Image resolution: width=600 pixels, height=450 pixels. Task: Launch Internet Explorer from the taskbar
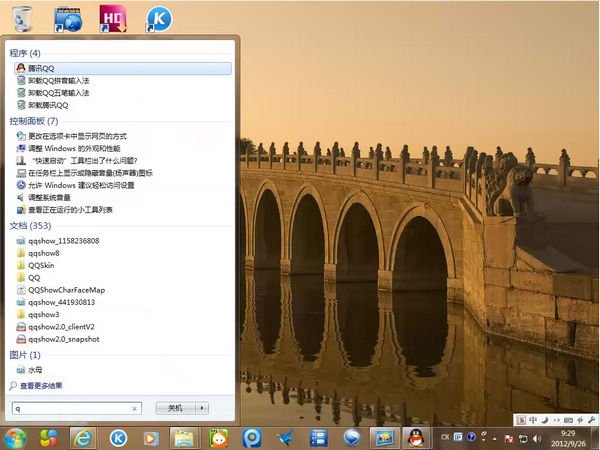pos(84,437)
